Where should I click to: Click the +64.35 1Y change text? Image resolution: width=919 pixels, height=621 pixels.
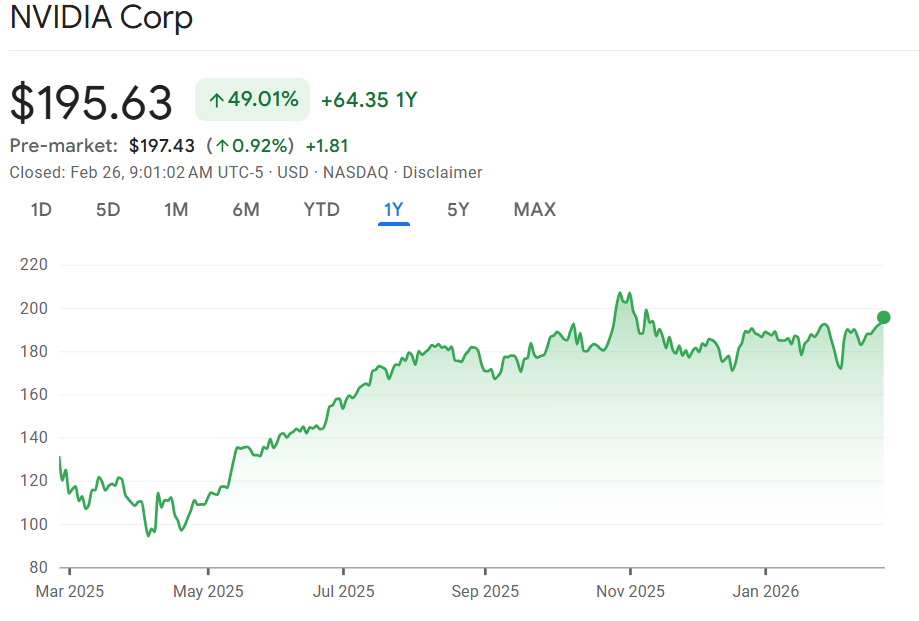[x=368, y=100]
